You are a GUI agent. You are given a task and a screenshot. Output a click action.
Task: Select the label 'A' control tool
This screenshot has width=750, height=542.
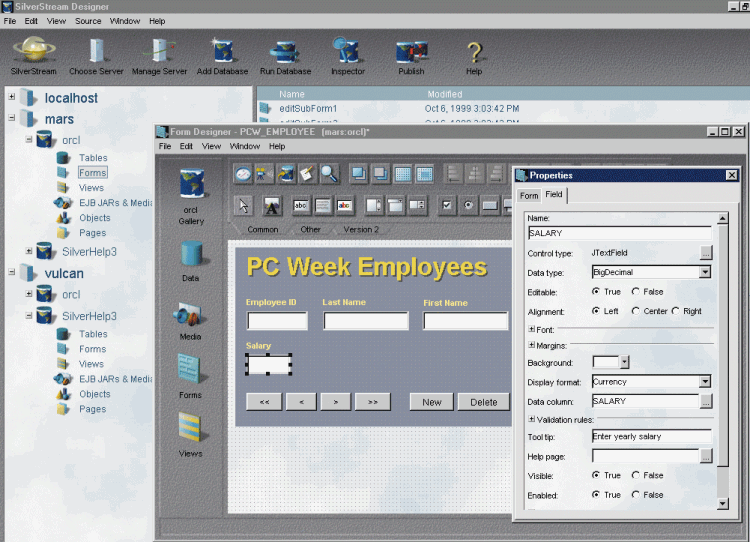pyautogui.click(x=272, y=206)
